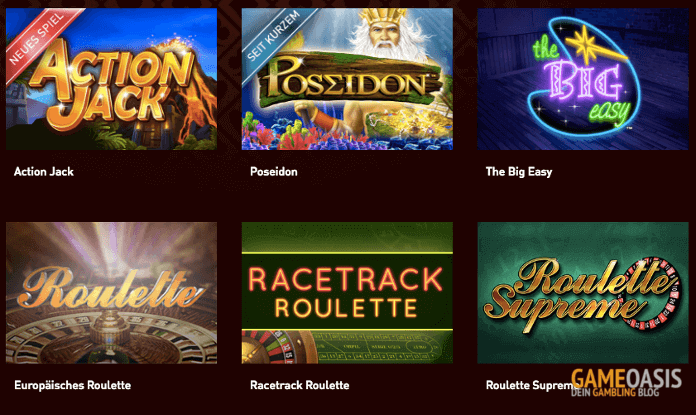Click the Action Jack title link
The width and height of the screenshot is (696, 415).
coord(44,172)
